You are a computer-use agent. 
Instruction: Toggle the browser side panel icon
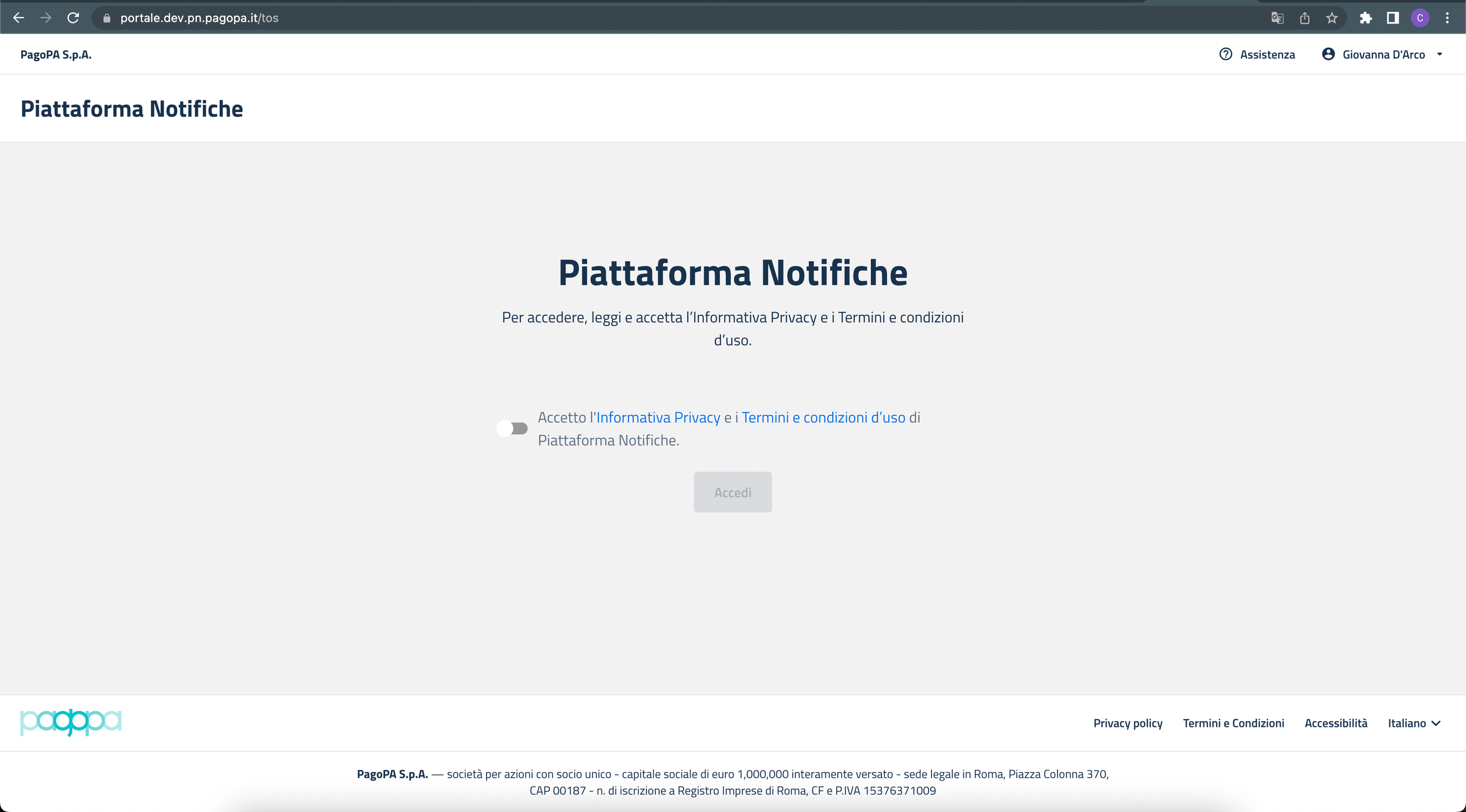[x=1393, y=17]
